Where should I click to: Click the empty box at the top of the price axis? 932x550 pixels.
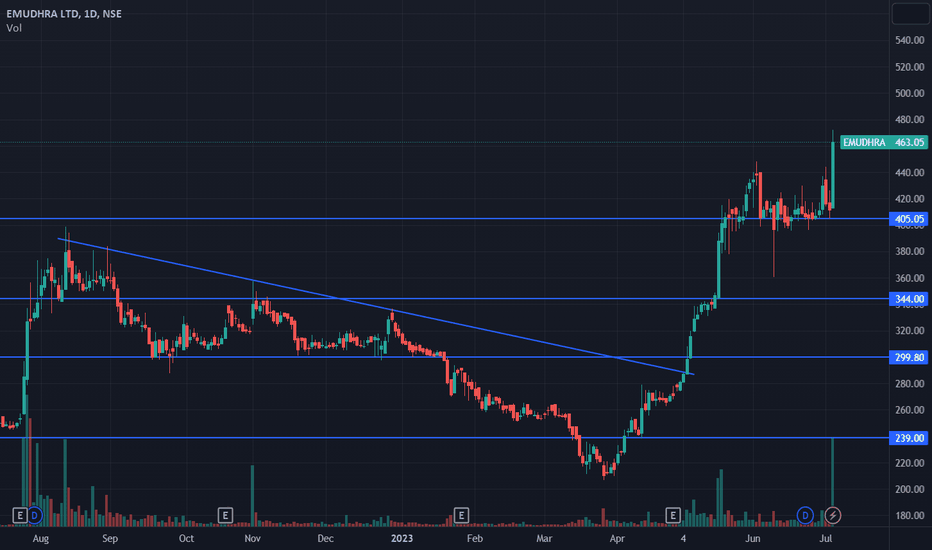(x=910, y=14)
